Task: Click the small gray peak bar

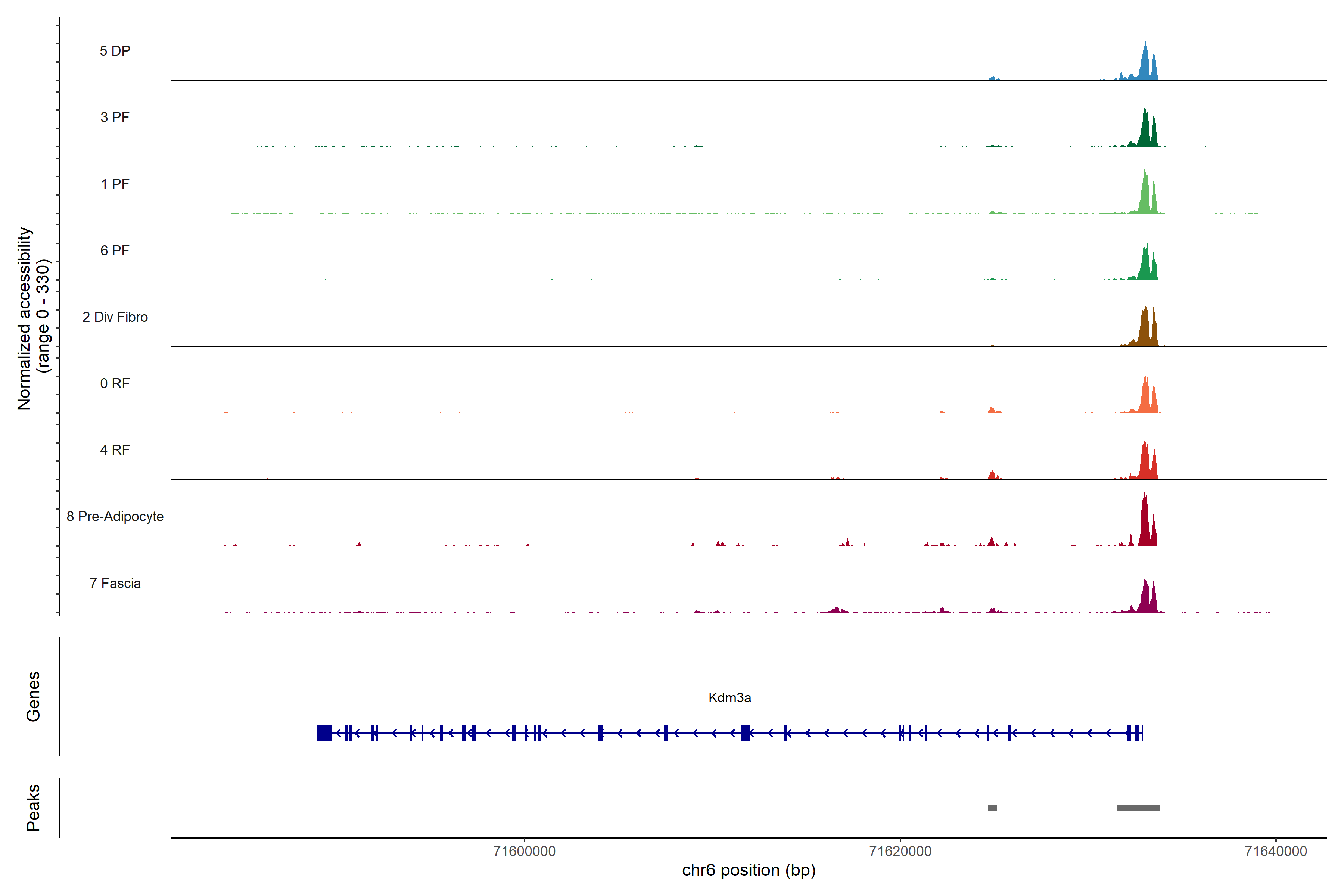Action: [992, 808]
